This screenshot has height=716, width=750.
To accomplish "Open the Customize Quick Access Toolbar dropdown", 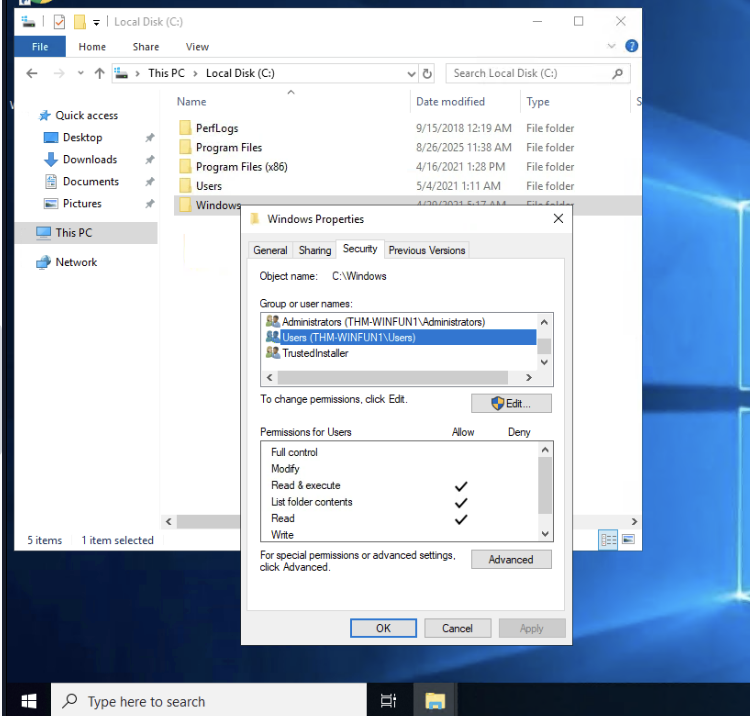I will [96, 22].
